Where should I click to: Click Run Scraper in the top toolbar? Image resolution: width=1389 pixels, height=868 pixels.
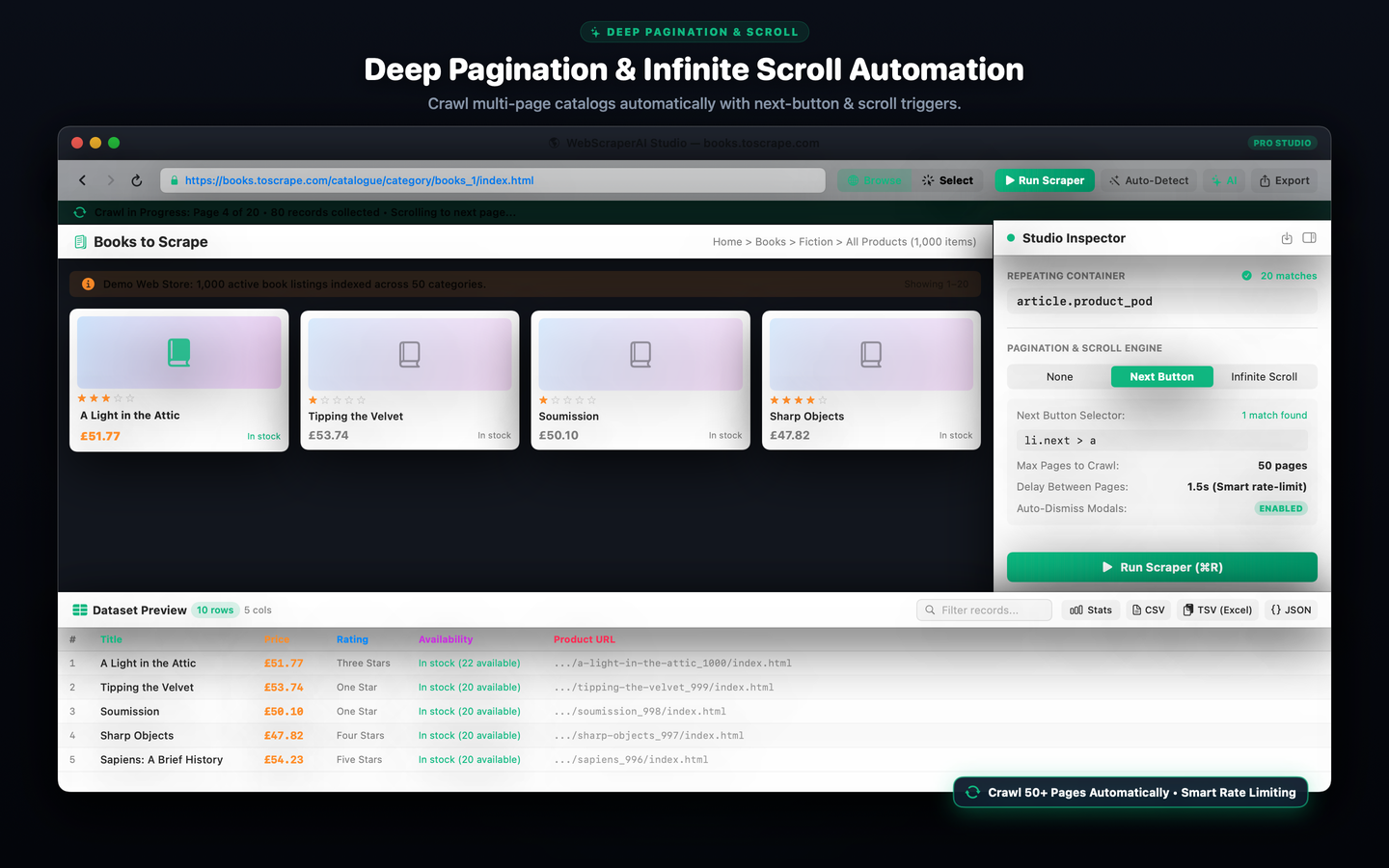click(x=1045, y=180)
